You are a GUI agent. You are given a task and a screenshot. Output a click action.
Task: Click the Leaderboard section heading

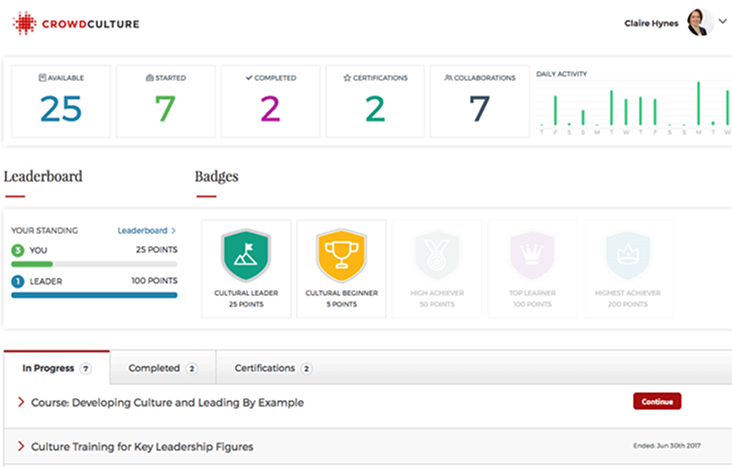[43, 176]
